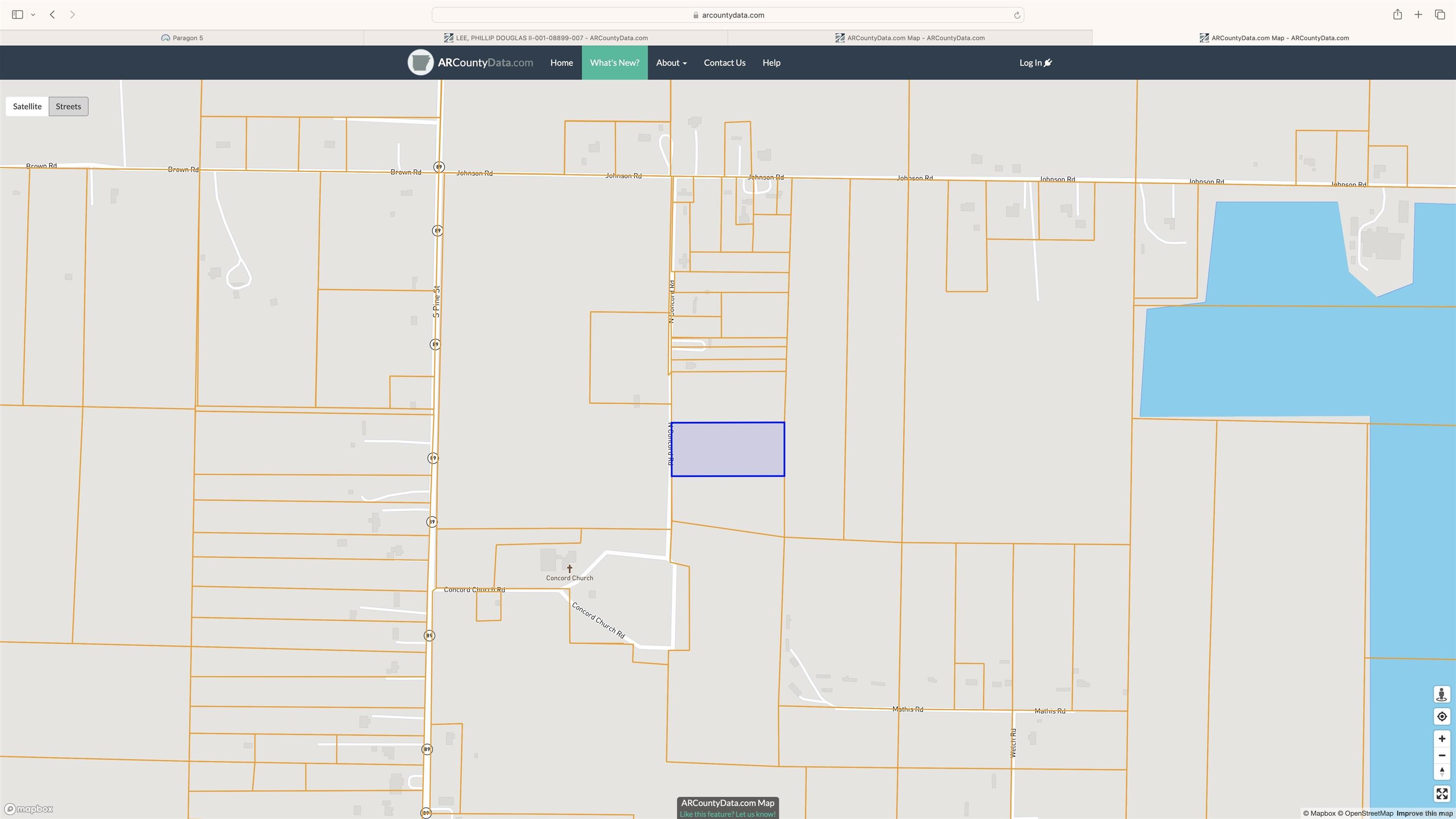This screenshot has width=1456, height=819.
Task: Open street view pegman control
Action: tap(1441, 694)
